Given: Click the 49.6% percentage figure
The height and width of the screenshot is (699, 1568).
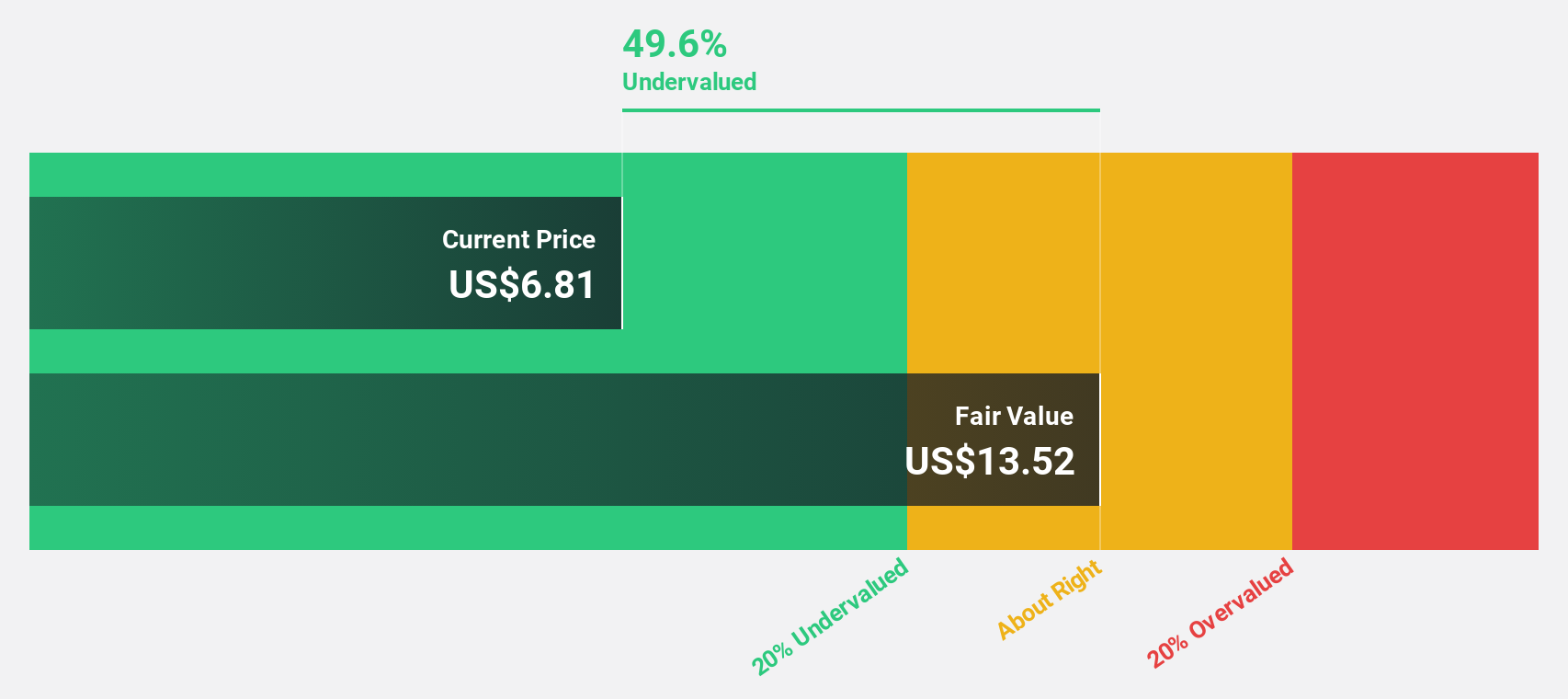Looking at the screenshot, I should point(674,43).
